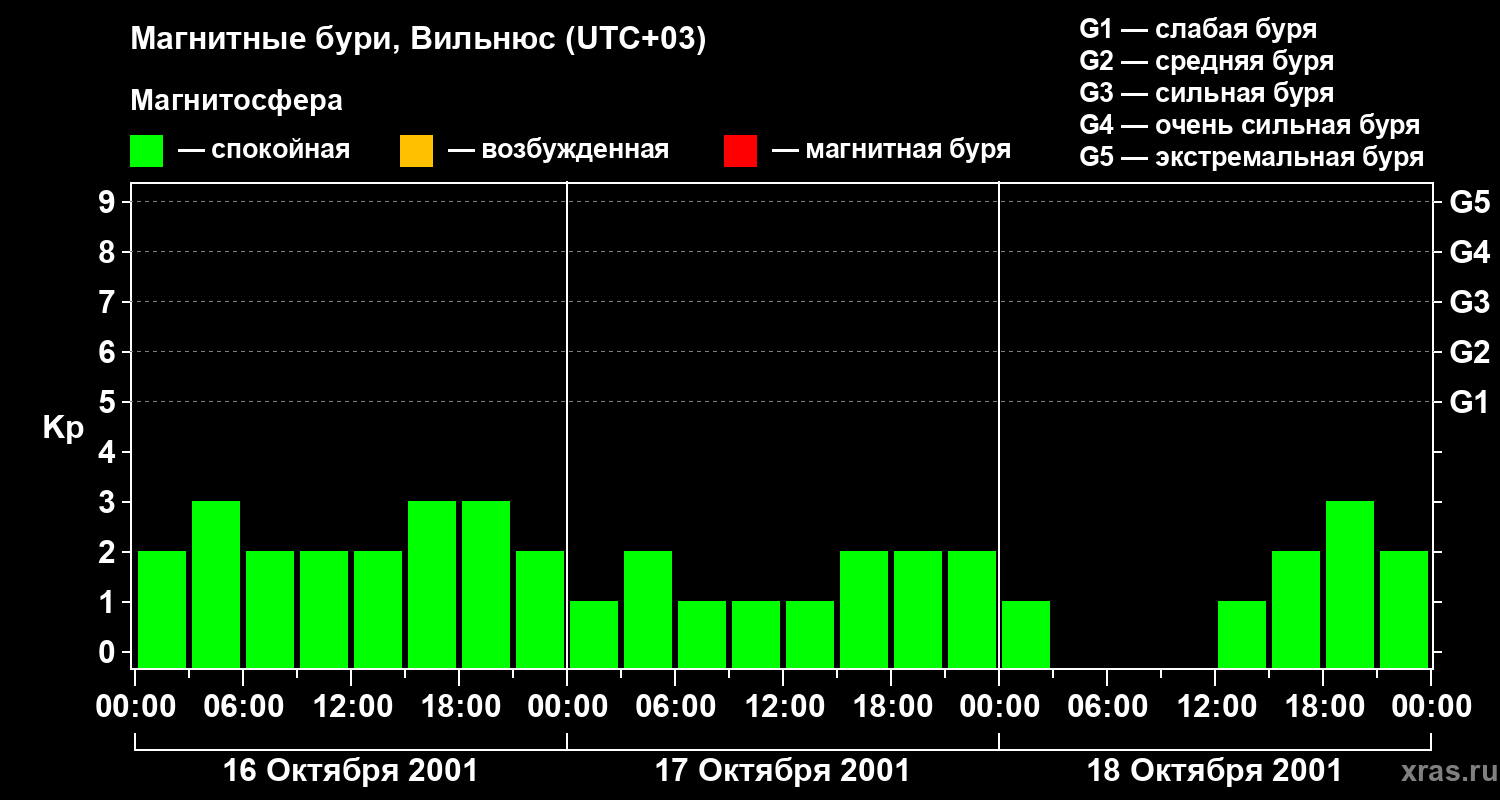Click the '17 Октября 2001' date label
The height and width of the screenshot is (800, 1500).
click(782, 771)
